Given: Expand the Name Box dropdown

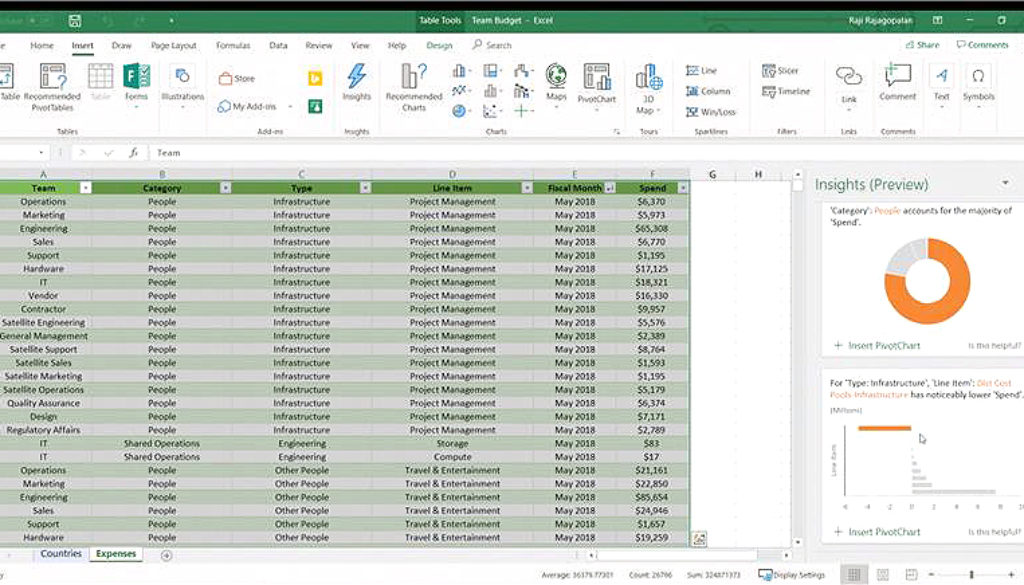Looking at the screenshot, I should (41, 153).
